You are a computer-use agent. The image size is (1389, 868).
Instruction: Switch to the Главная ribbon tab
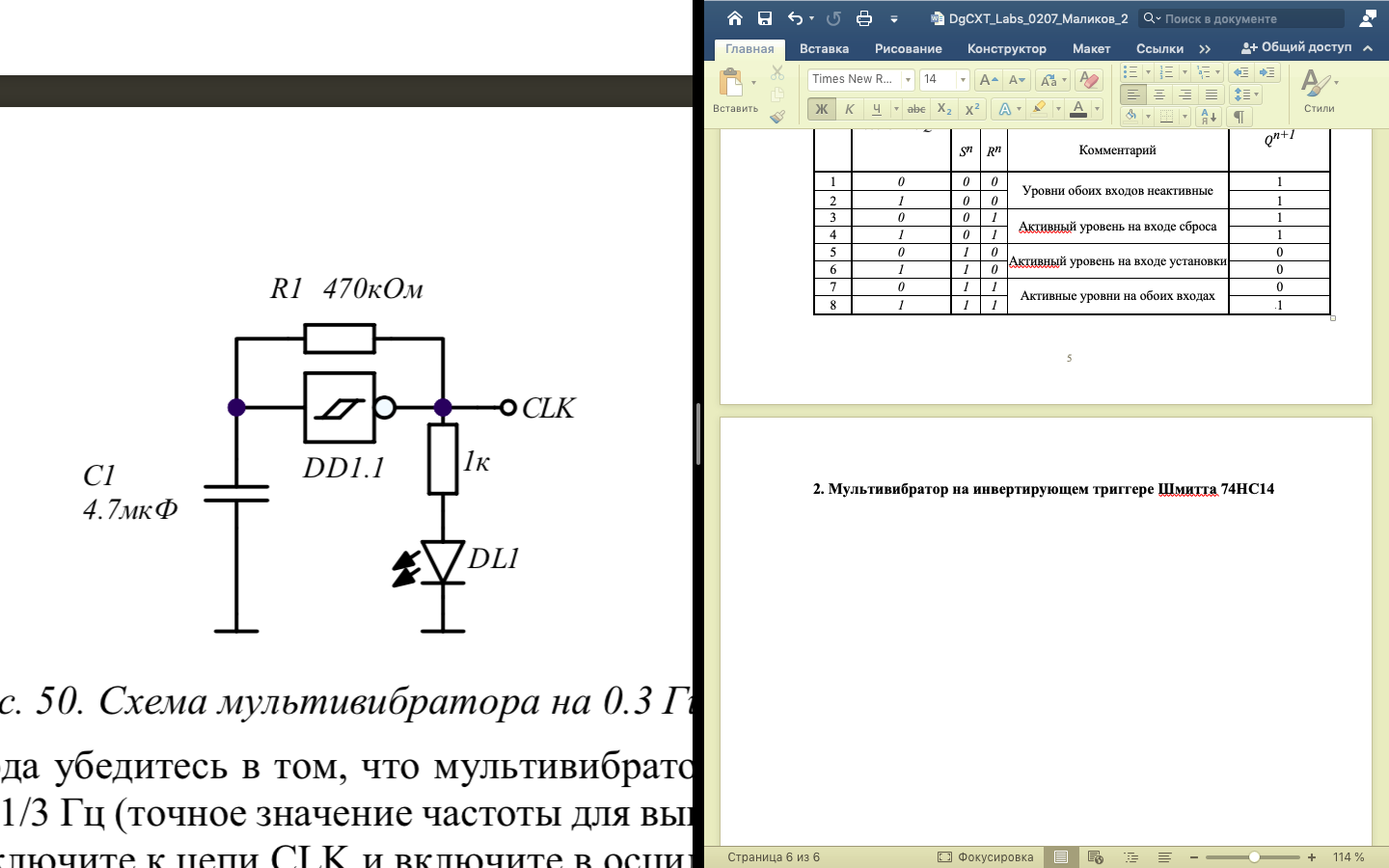[x=749, y=48]
